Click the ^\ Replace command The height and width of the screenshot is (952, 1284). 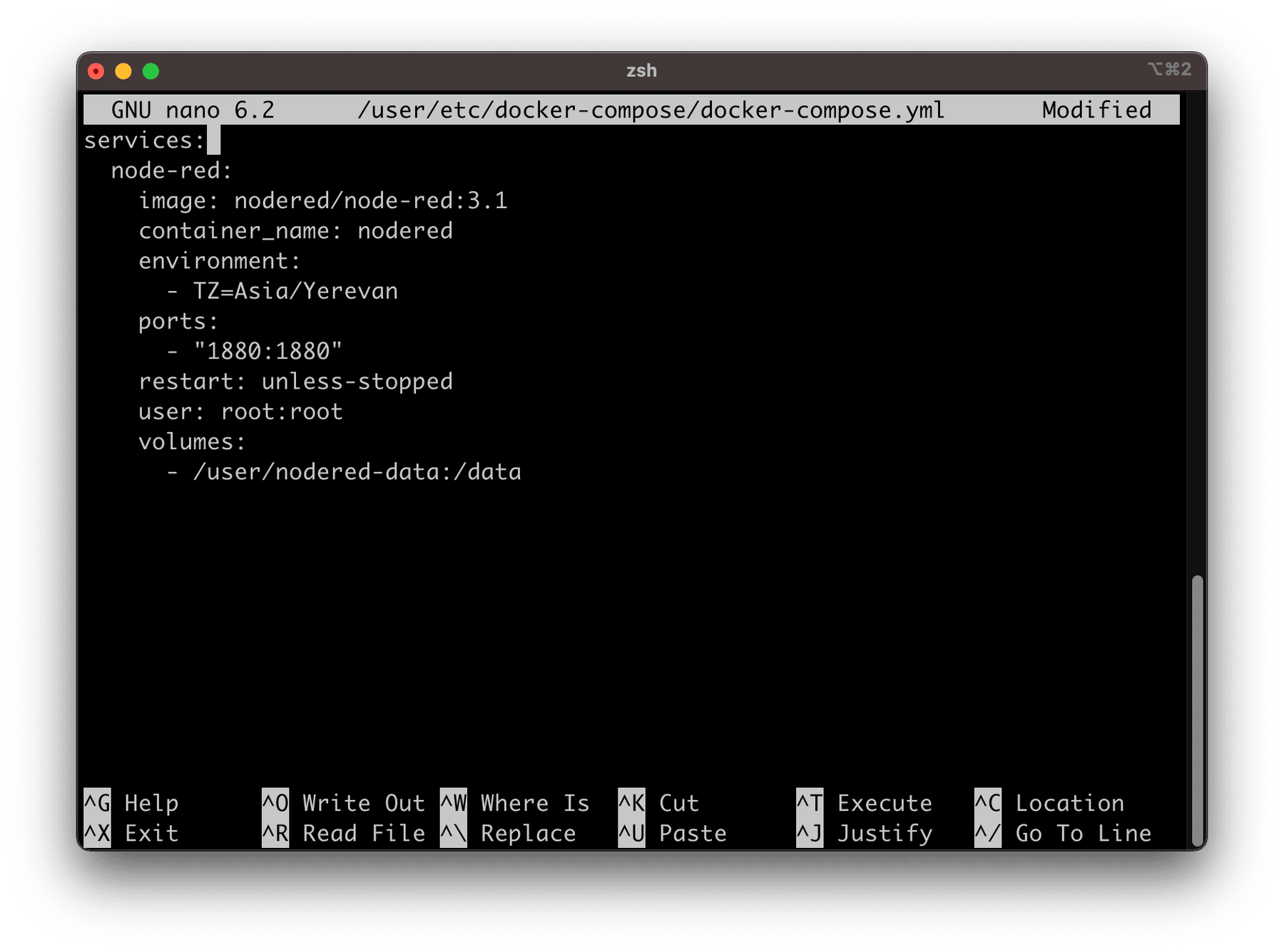point(510,833)
